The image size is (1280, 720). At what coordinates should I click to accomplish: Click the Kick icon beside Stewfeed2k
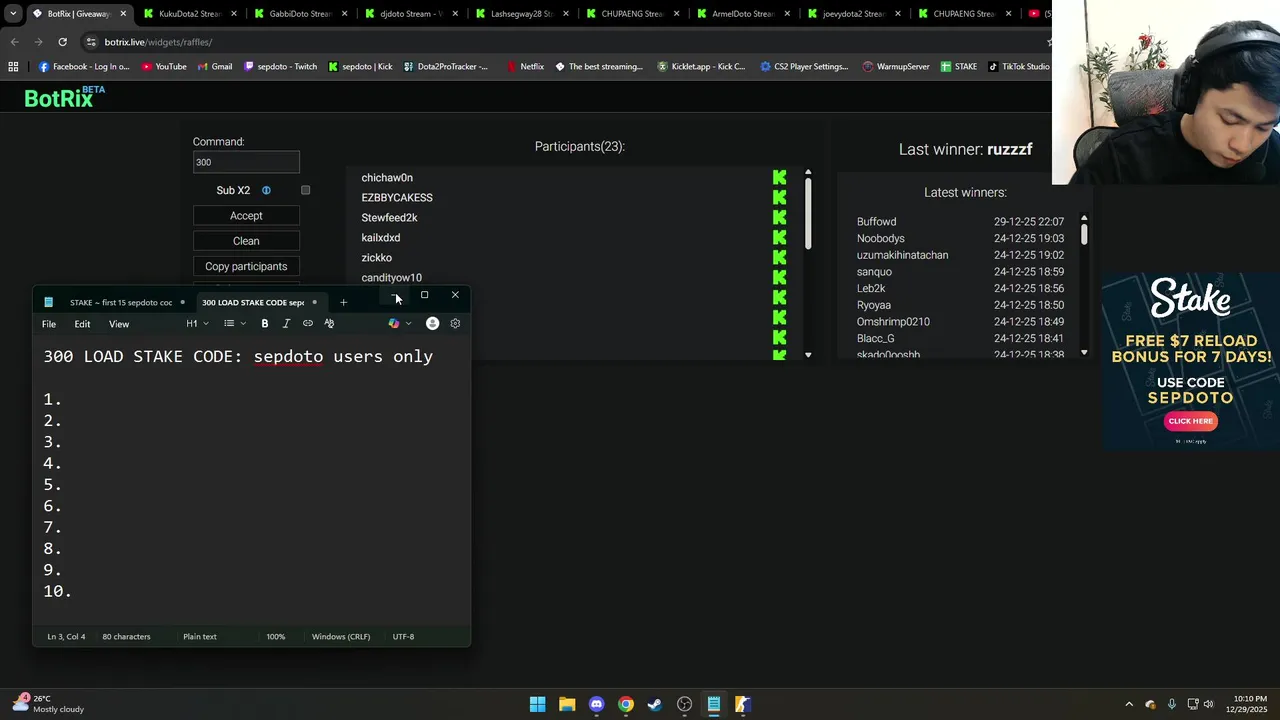coord(780,217)
